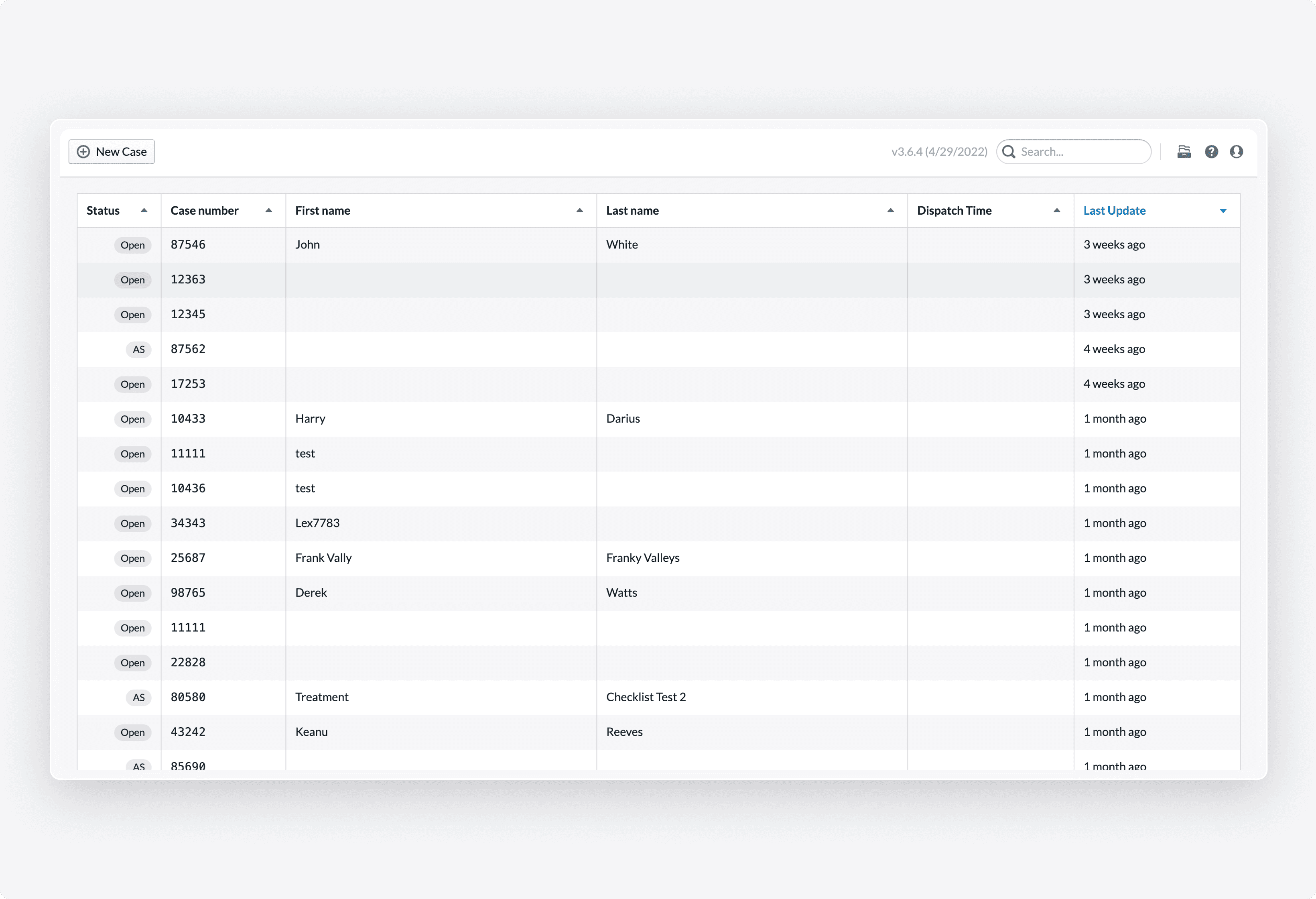Click last name White
Viewport: 1316px width, 899px height.
622,245
